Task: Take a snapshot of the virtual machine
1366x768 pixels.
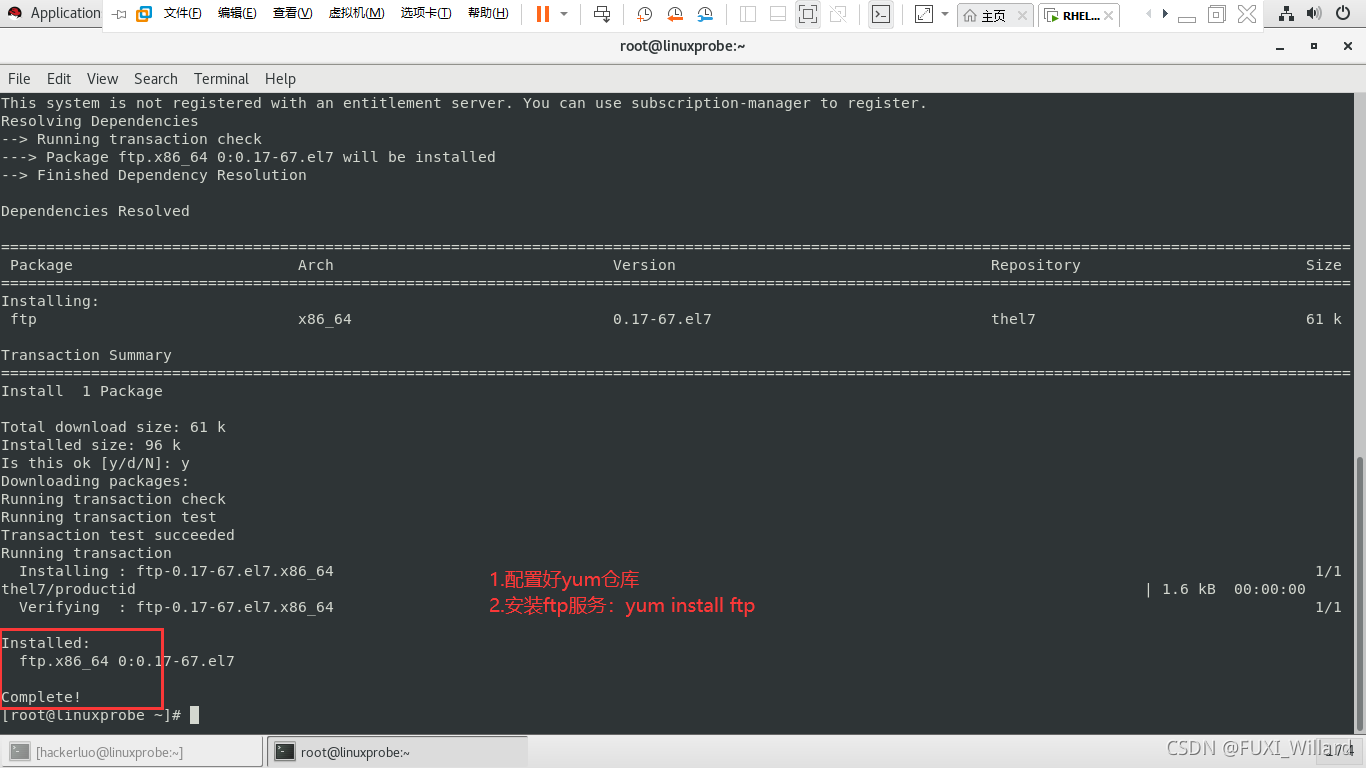Action: 645,14
